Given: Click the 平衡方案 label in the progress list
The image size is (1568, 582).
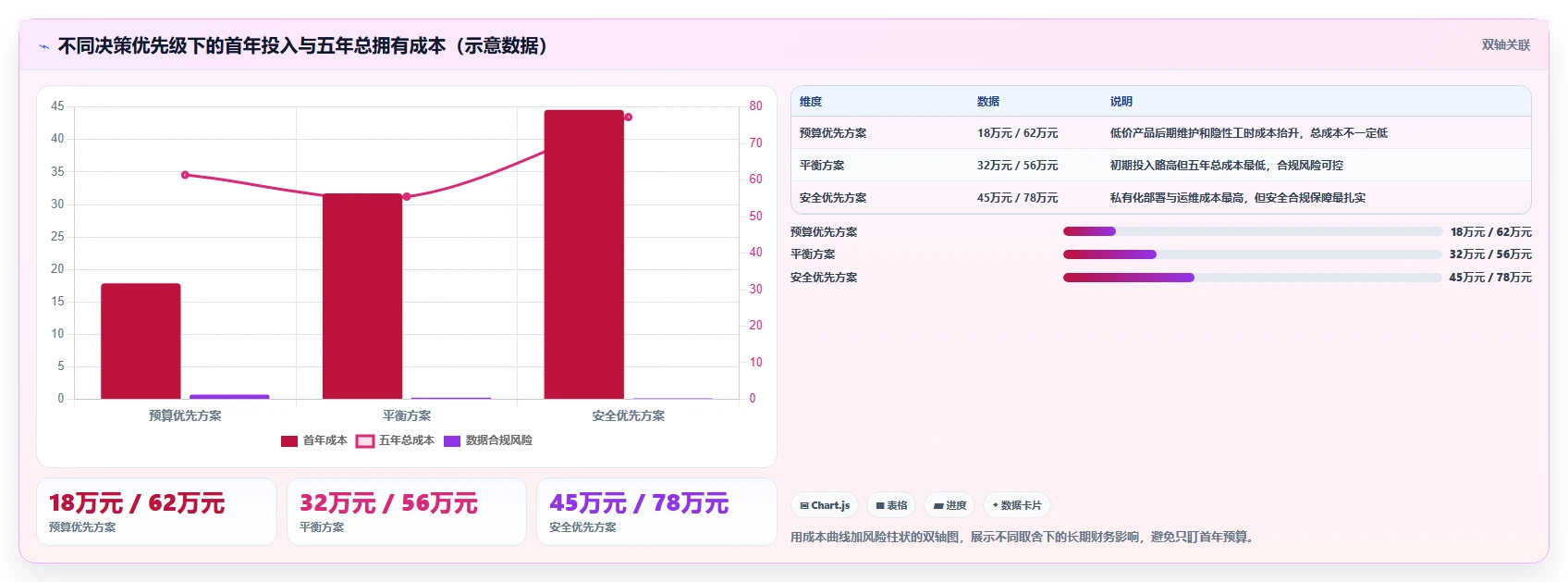Looking at the screenshot, I should pyautogui.click(x=813, y=254).
